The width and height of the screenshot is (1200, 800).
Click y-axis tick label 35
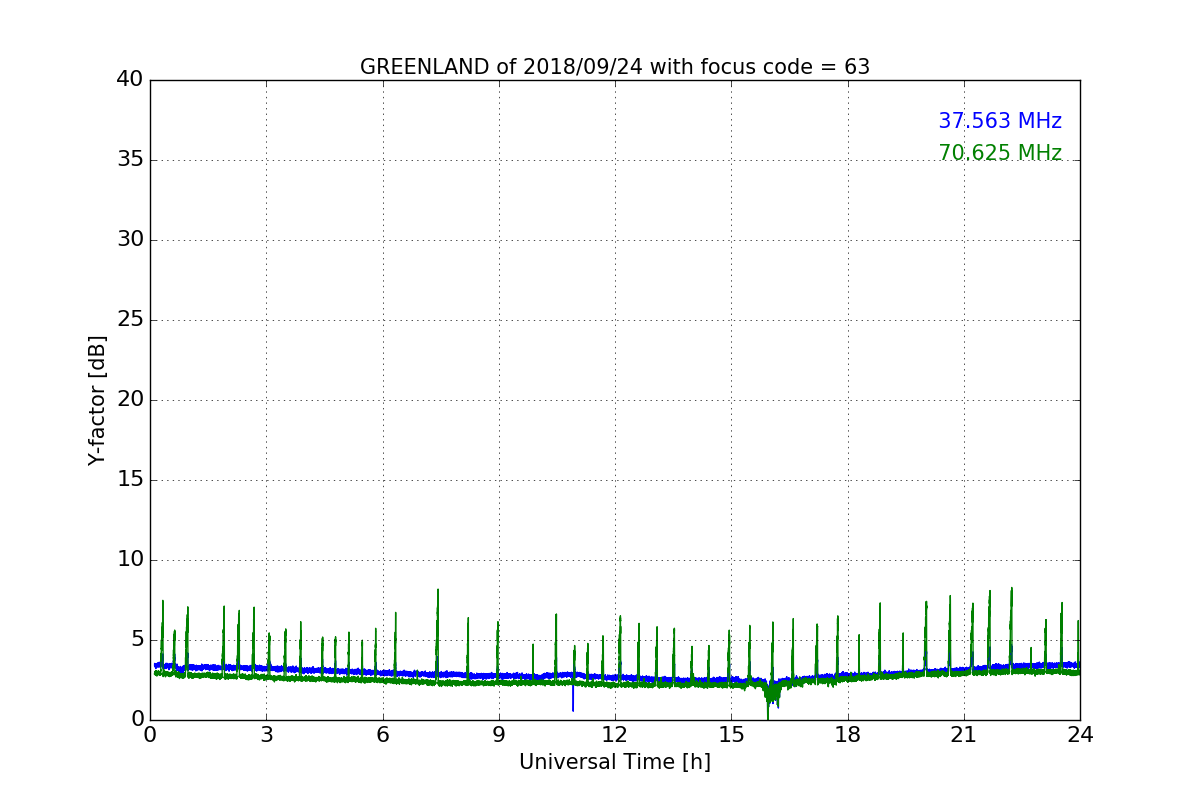point(130,159)
